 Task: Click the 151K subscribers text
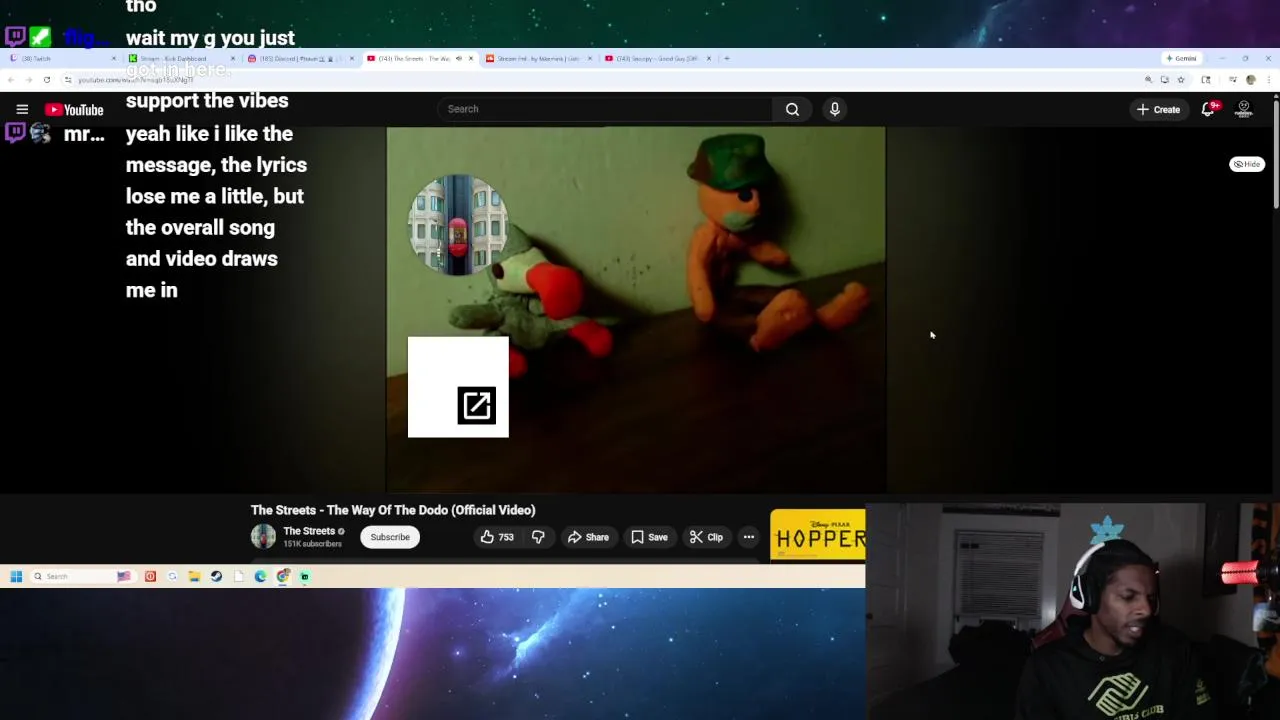click(x=312, y=544)
